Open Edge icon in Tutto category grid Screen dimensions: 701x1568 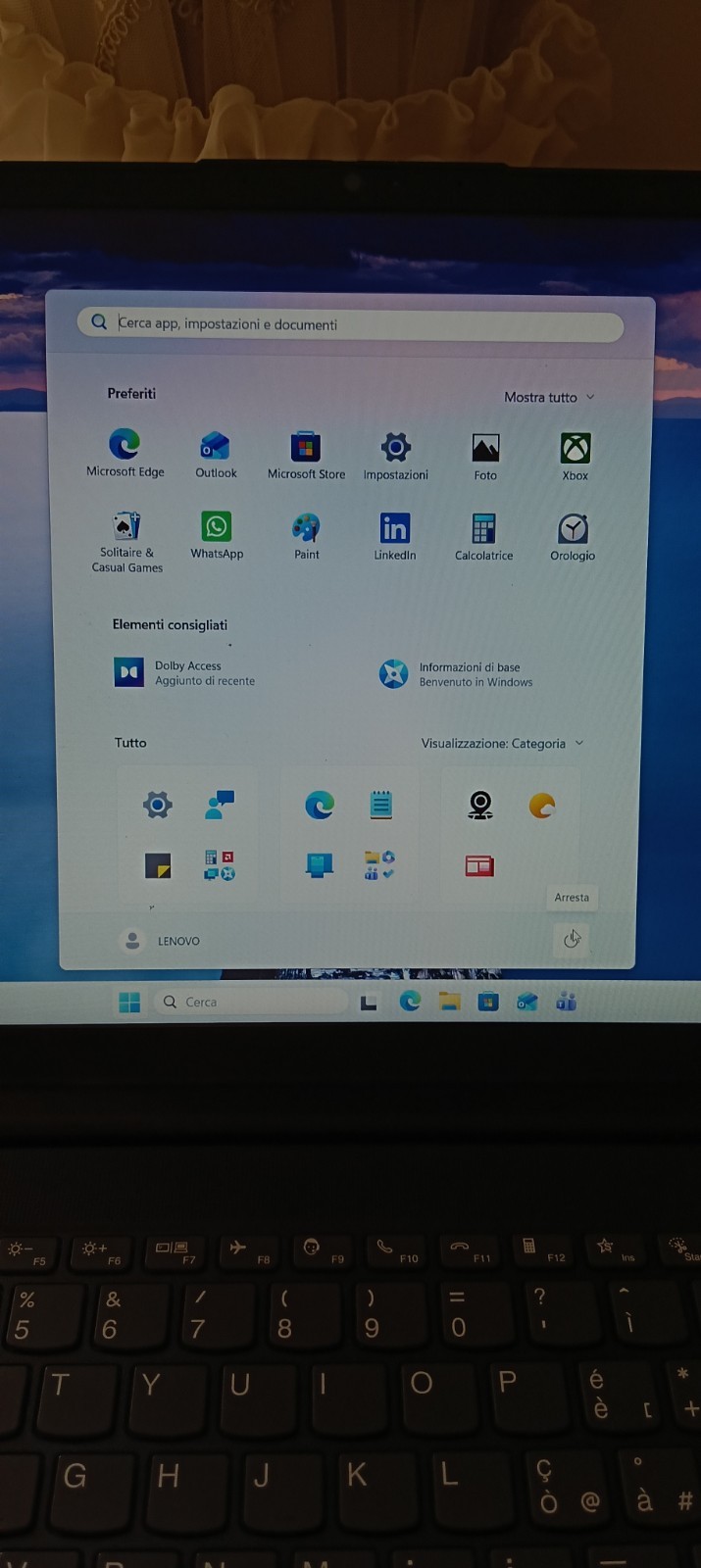(x=320, y=806)
